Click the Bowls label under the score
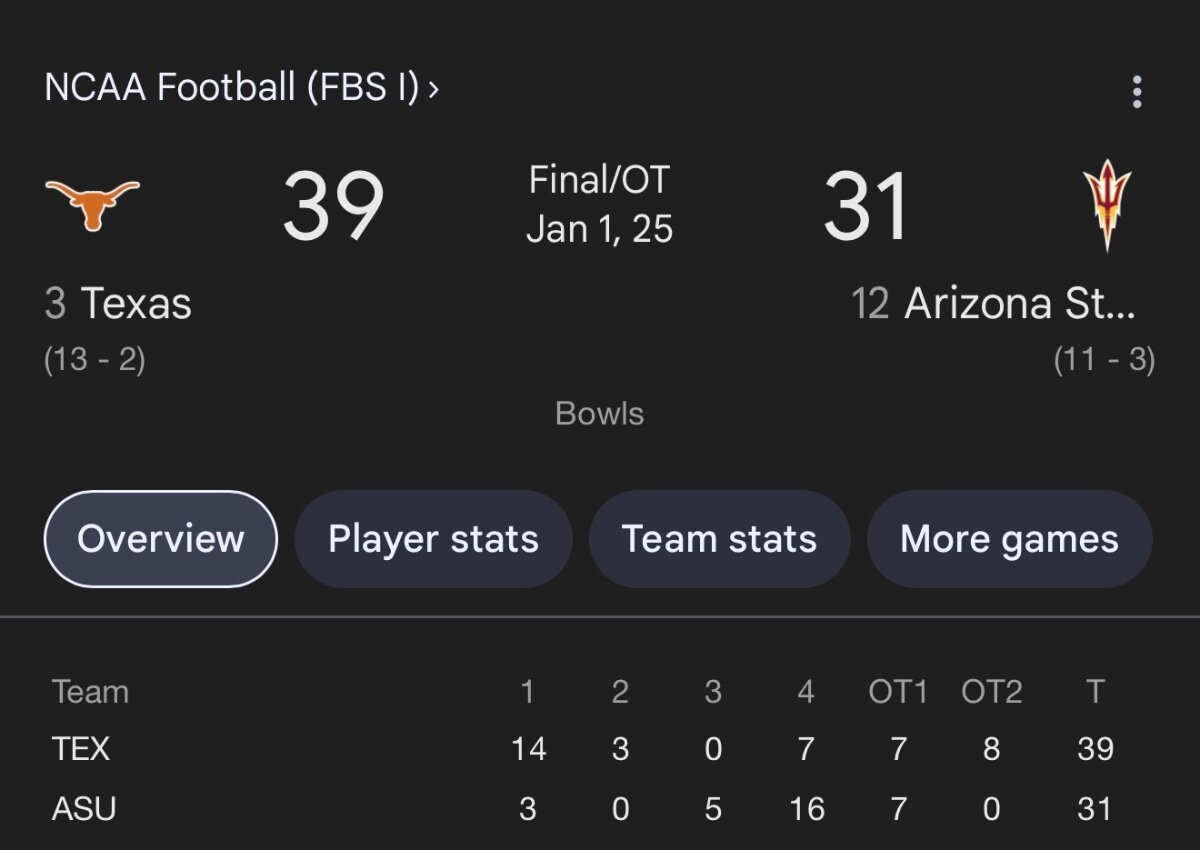The width and height of the screenshot is (1200, 850). 599,413
